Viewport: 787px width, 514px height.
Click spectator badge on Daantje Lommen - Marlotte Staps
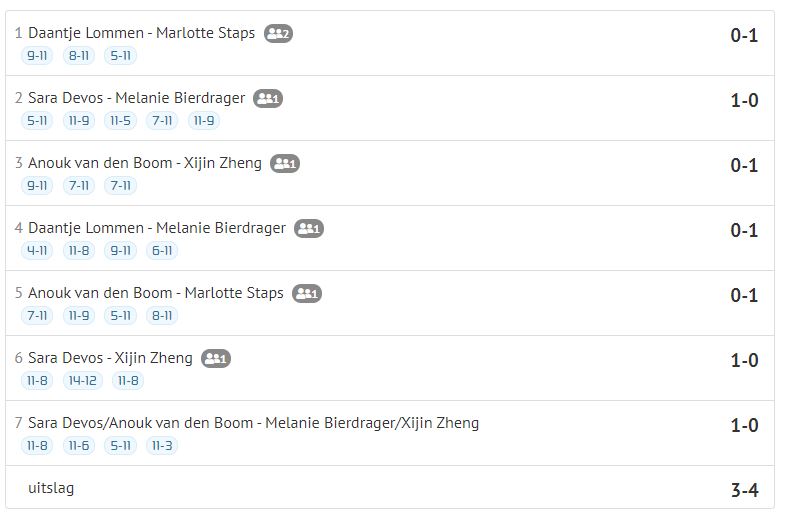279,34
